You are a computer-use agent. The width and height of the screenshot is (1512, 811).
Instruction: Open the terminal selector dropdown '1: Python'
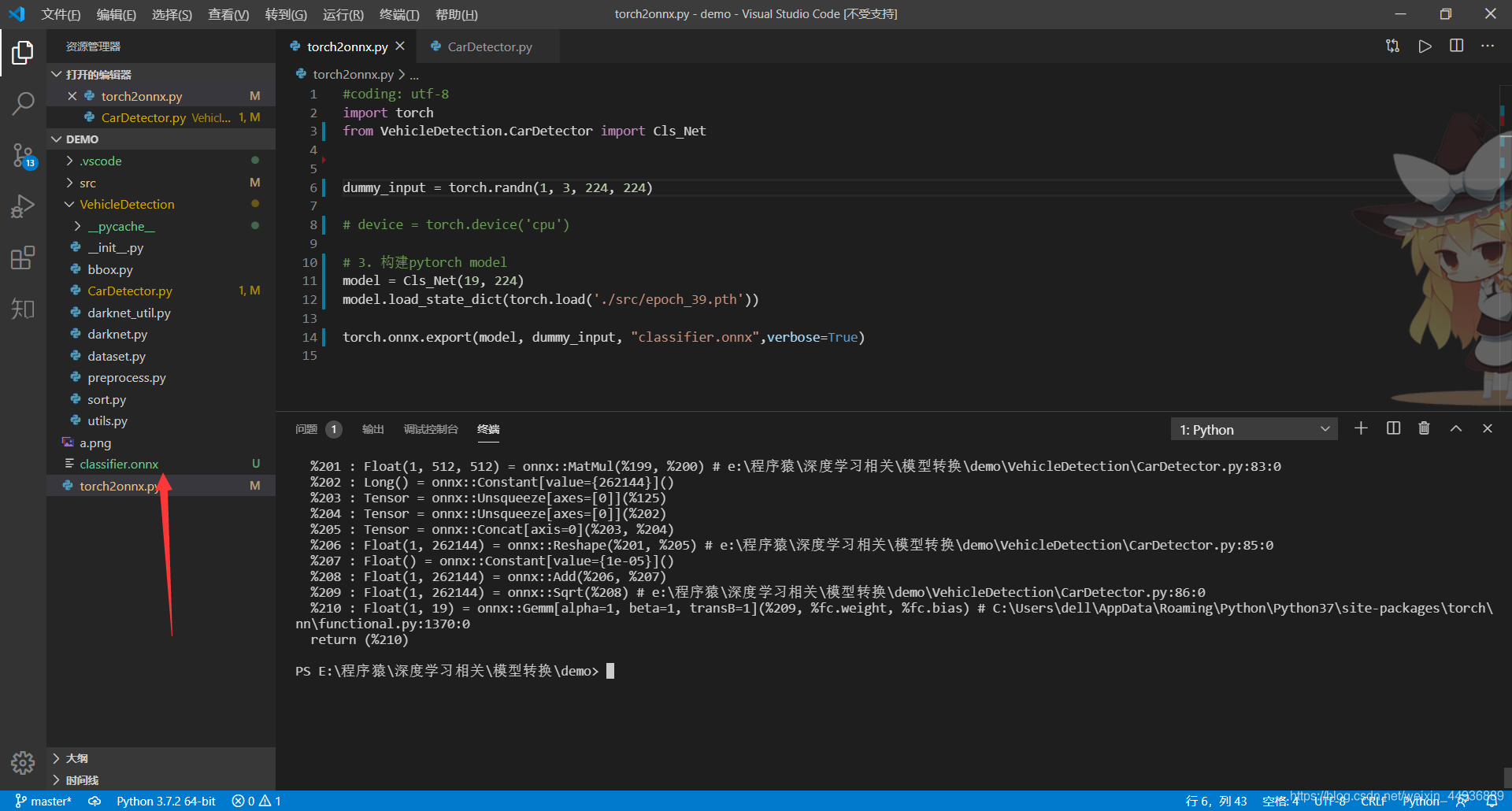click(1254, 429)
